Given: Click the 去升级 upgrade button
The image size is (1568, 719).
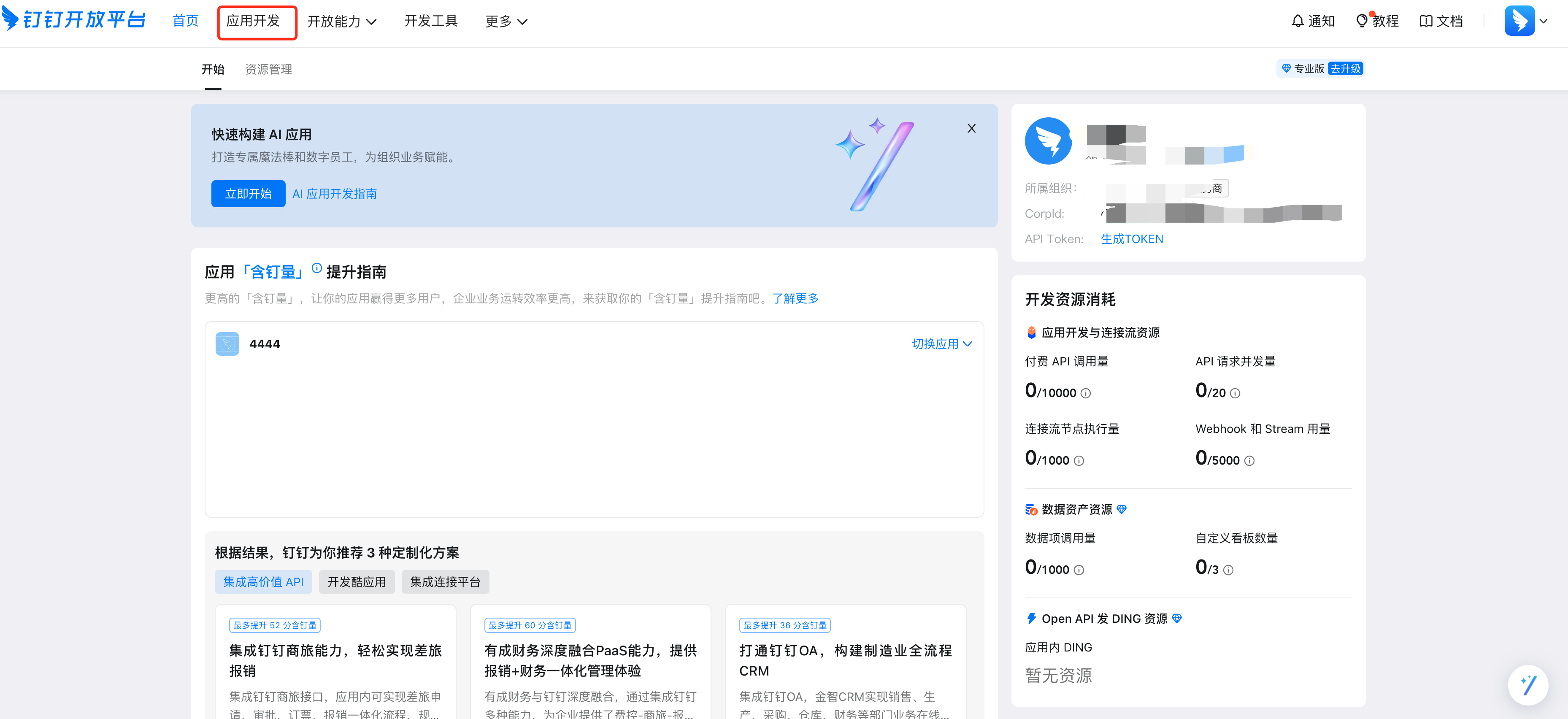Looking at the screenshot, I should pyautogui.click(x=1345, y=69).
